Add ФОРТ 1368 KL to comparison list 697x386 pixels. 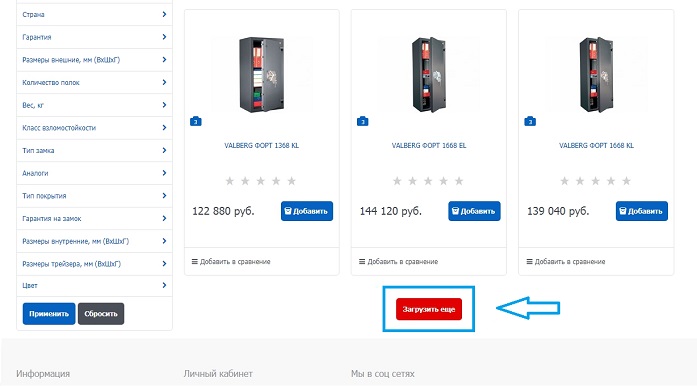point(231,261)
